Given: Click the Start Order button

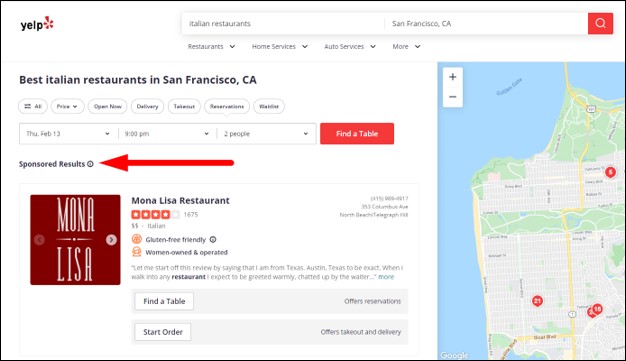Looking at the screenshot, I should [x=163, y=332].
